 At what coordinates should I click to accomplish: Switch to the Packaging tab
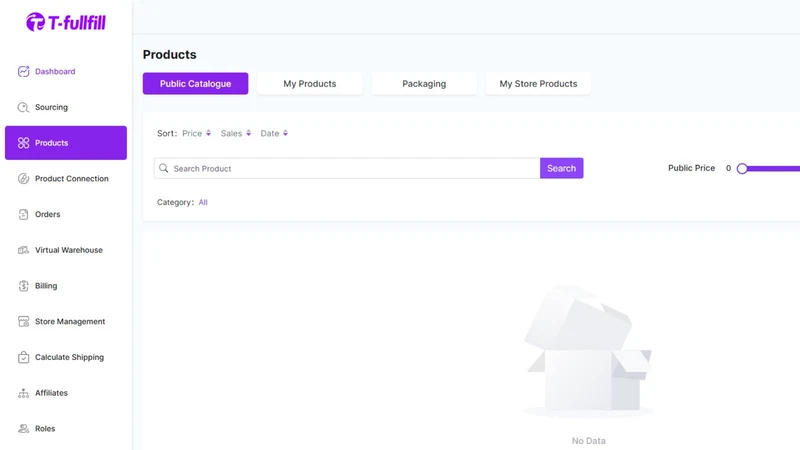click(x=424, y=84)
